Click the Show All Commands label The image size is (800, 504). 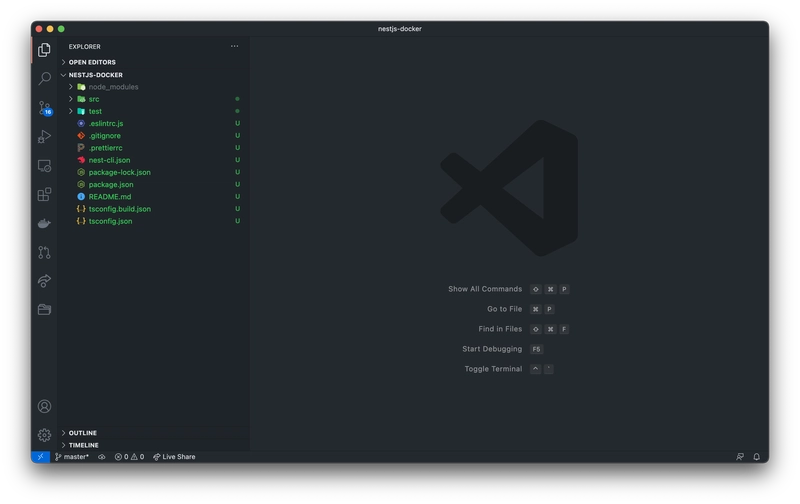click(x=485, y=289)
